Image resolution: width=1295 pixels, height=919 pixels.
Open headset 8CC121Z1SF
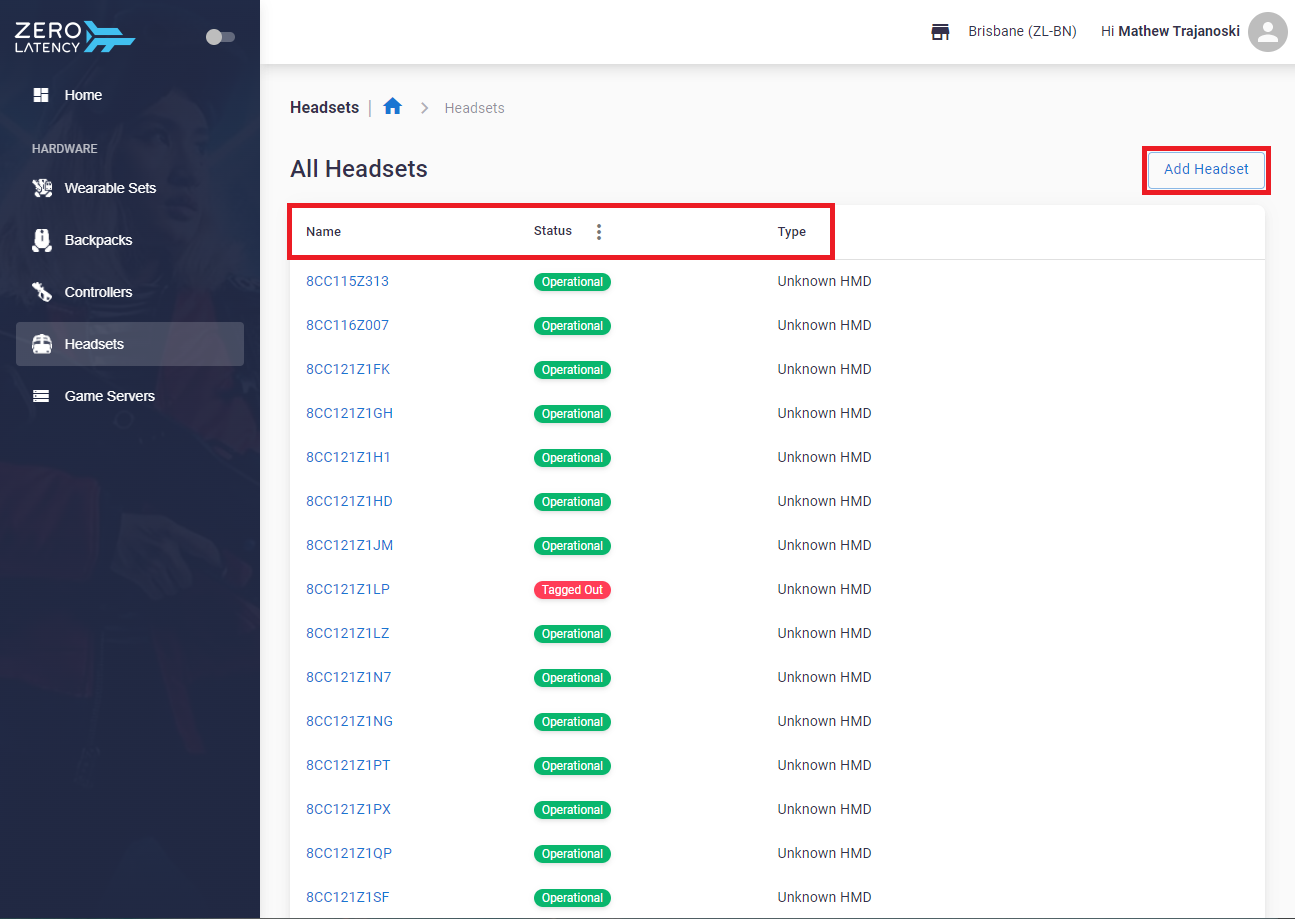pos(348,897)
